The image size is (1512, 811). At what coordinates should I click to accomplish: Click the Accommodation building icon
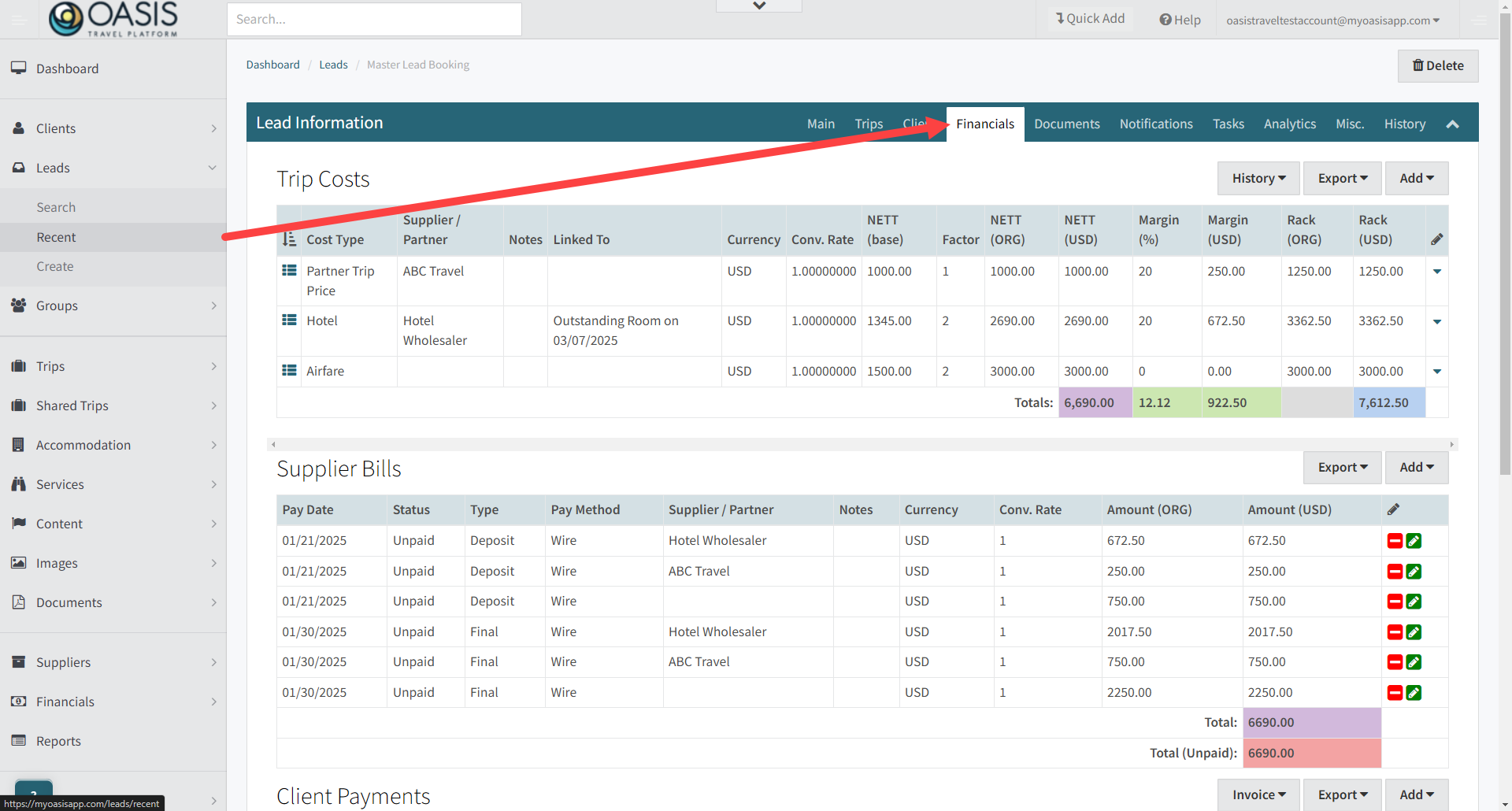click(18, 445)
